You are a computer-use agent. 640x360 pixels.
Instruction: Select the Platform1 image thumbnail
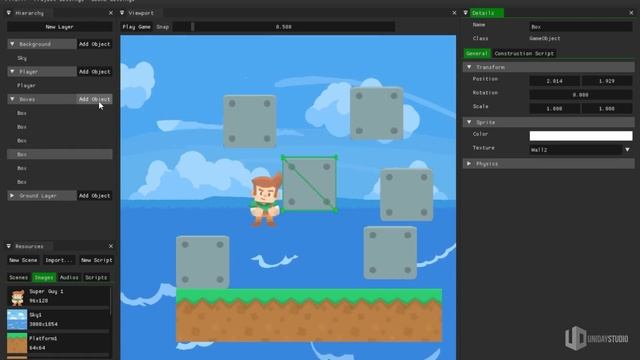[x=17, y=343]
